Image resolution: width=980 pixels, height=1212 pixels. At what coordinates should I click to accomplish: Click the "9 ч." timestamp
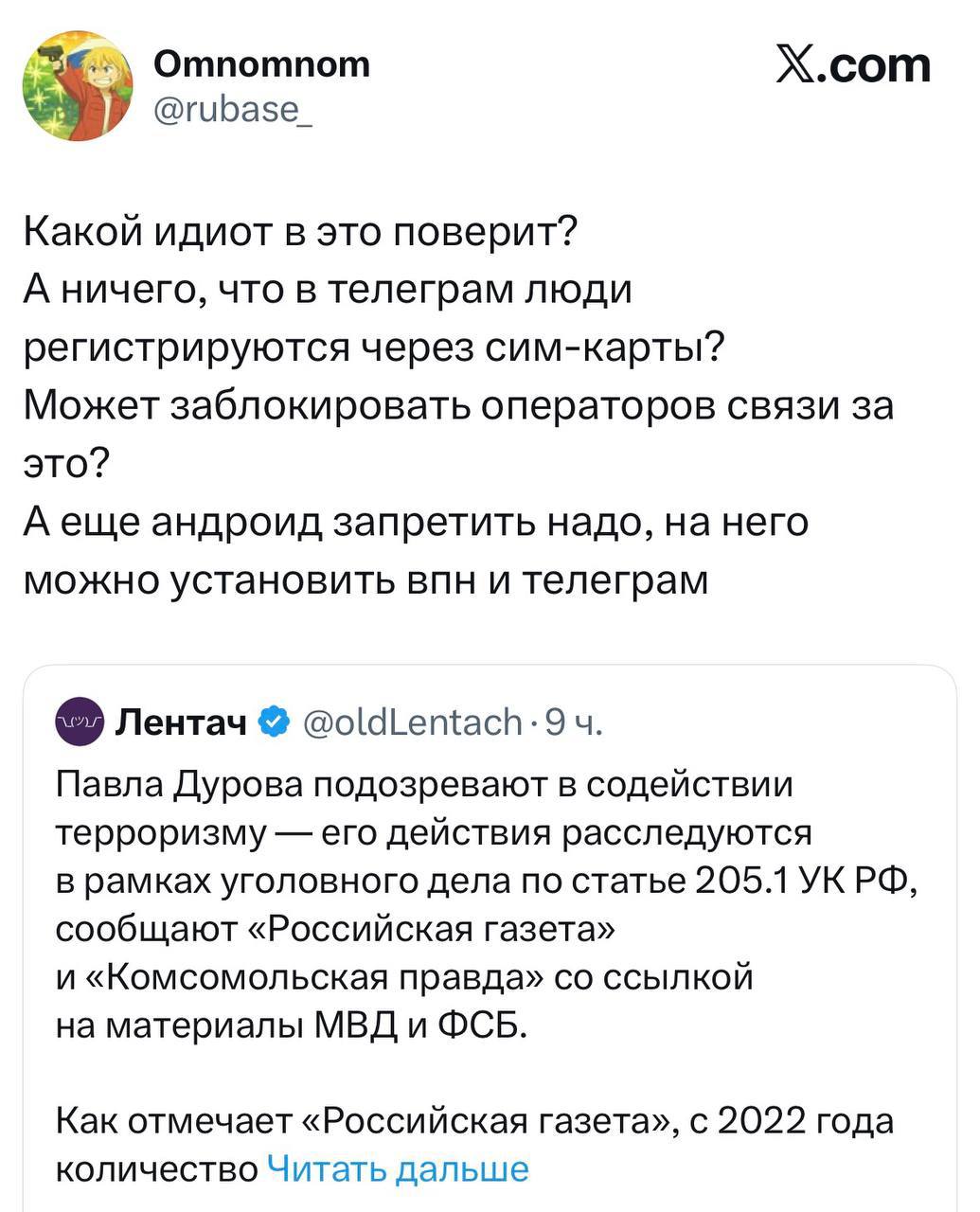pos(574,722)
